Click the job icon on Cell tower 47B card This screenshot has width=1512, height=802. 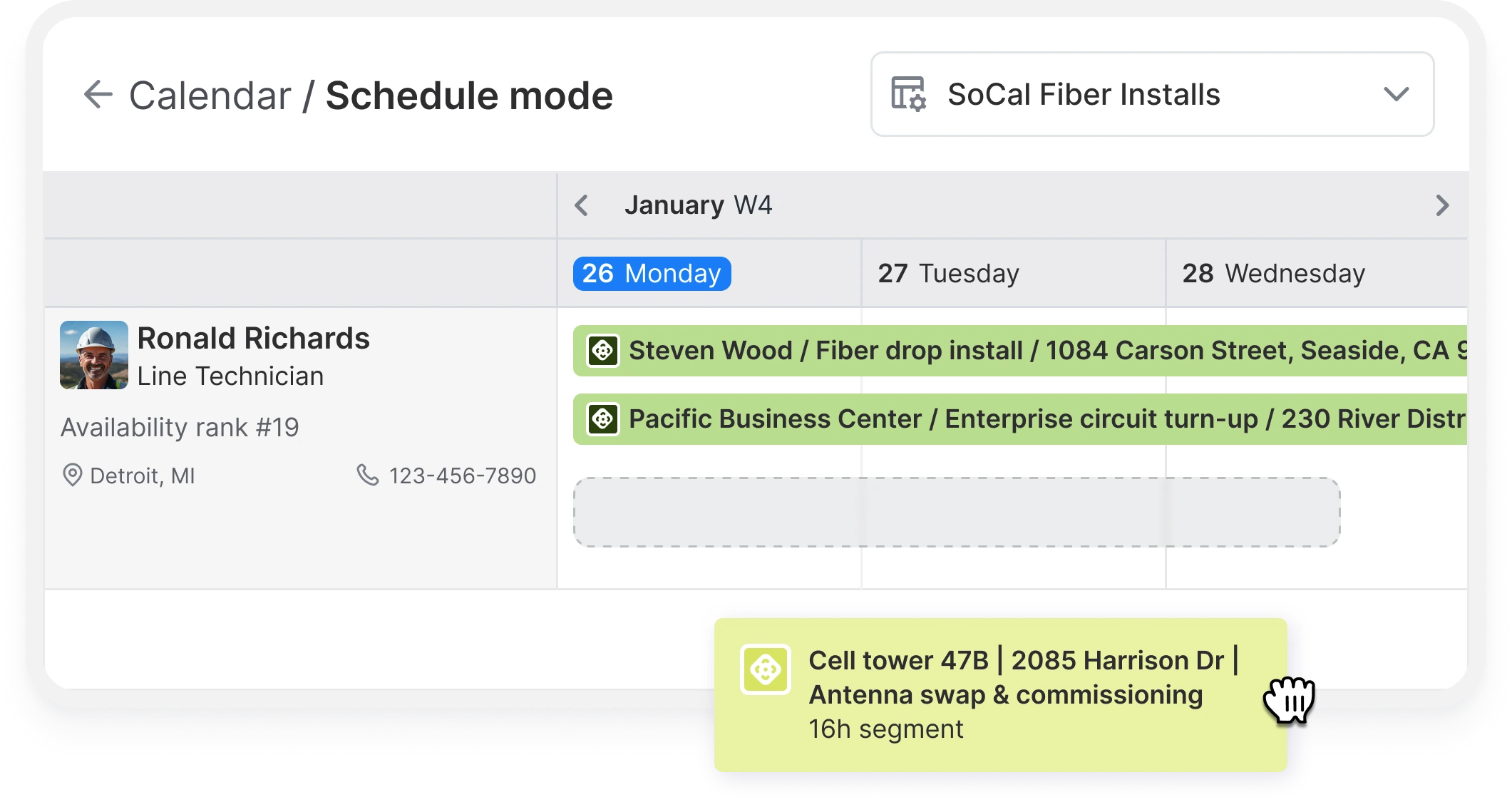[x=766, y=669]
